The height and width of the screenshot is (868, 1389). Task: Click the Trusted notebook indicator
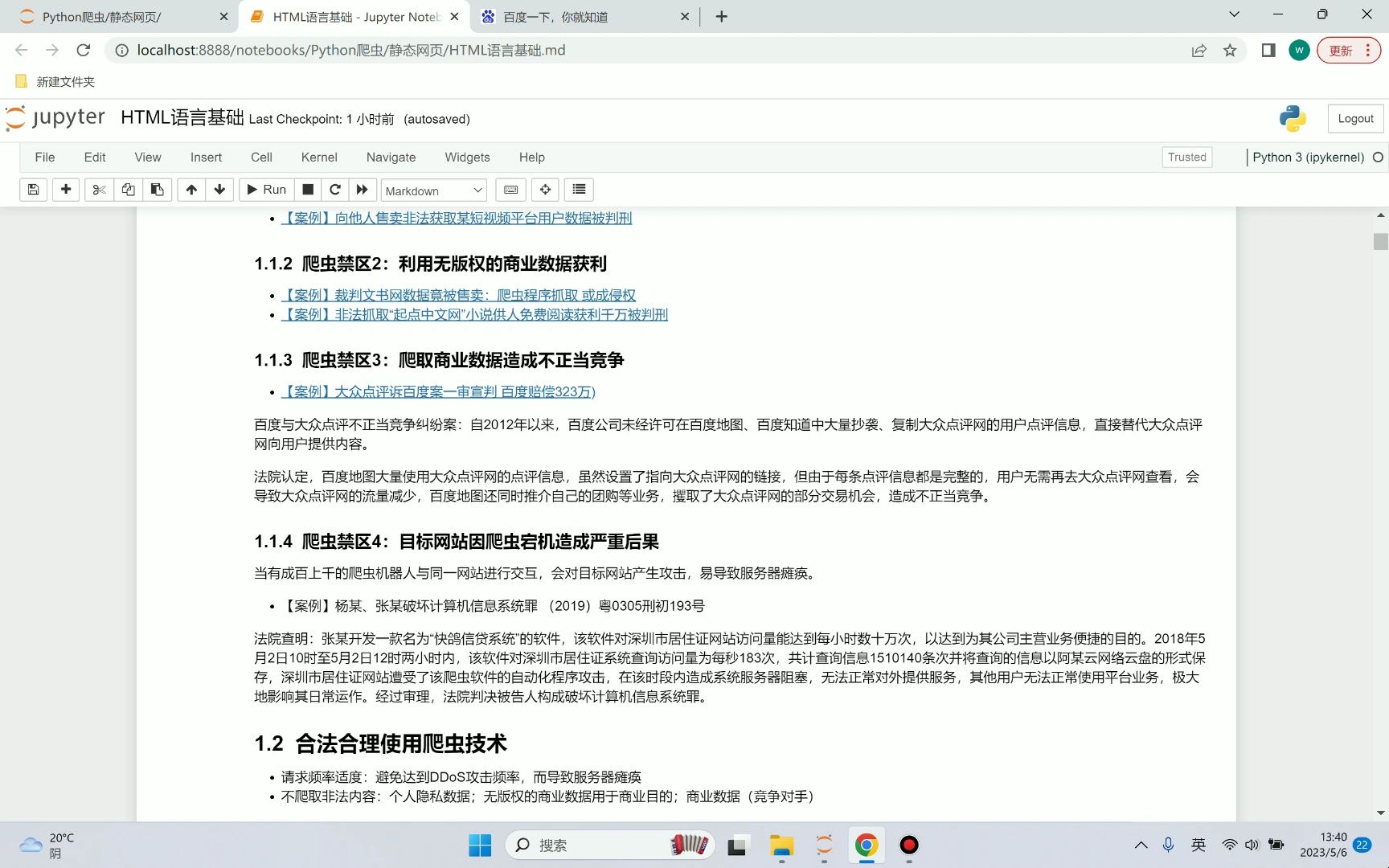pyautogui.click(x=1186, y=158)
